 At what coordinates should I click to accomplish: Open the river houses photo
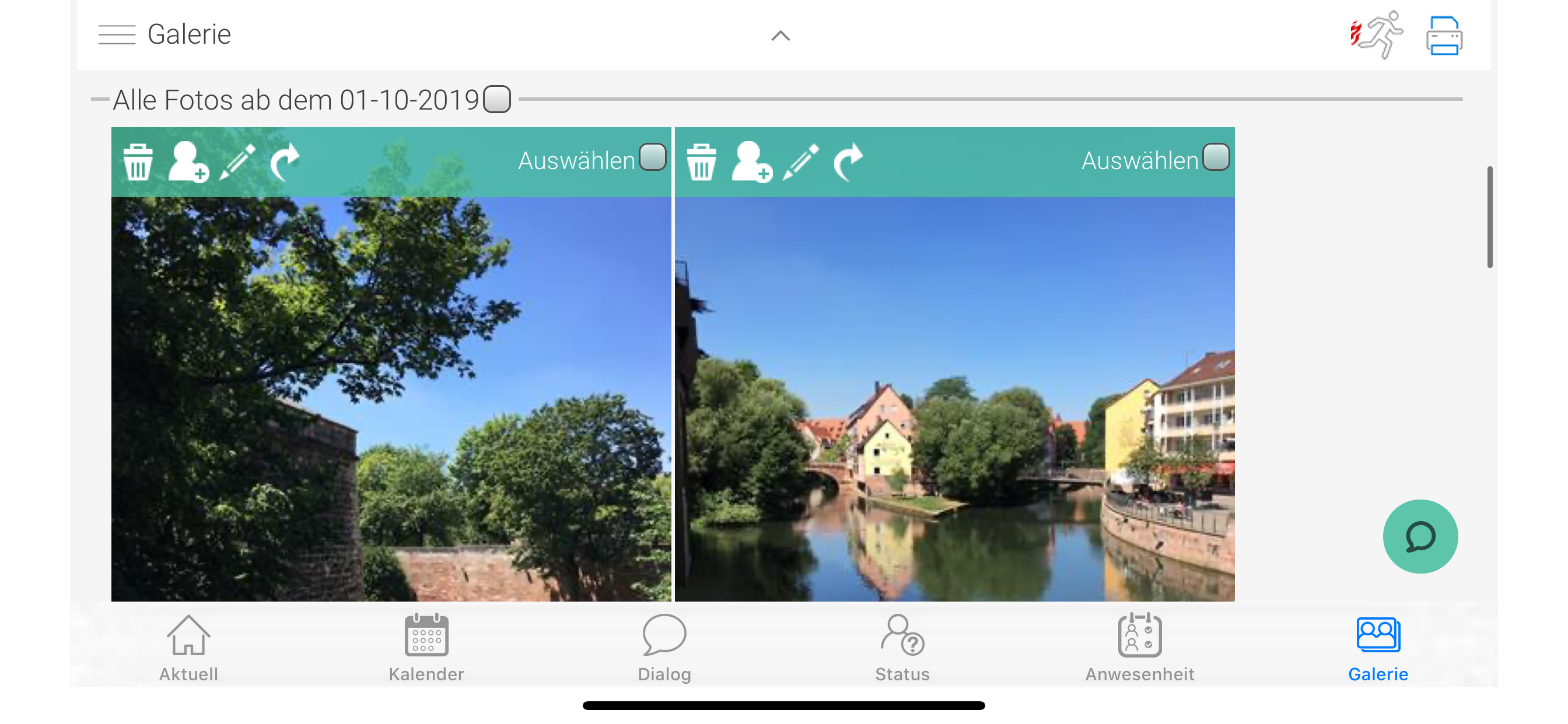click(955, 399)
